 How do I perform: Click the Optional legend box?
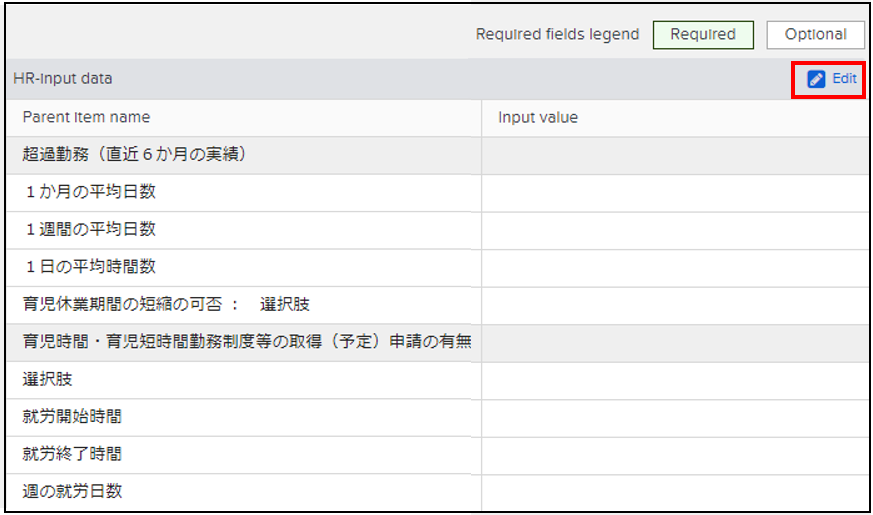tap(815, 34)
